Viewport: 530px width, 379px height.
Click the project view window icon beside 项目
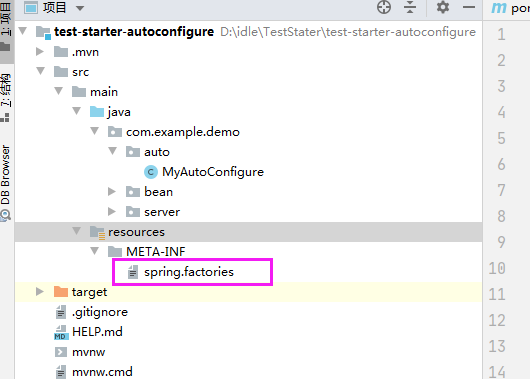coord(31,7)
